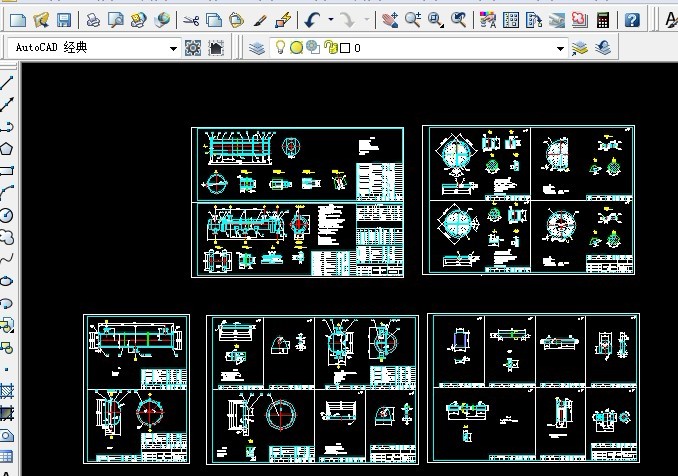
Task: Open the QuickCalc calculator icon
Action: point(603,20)
